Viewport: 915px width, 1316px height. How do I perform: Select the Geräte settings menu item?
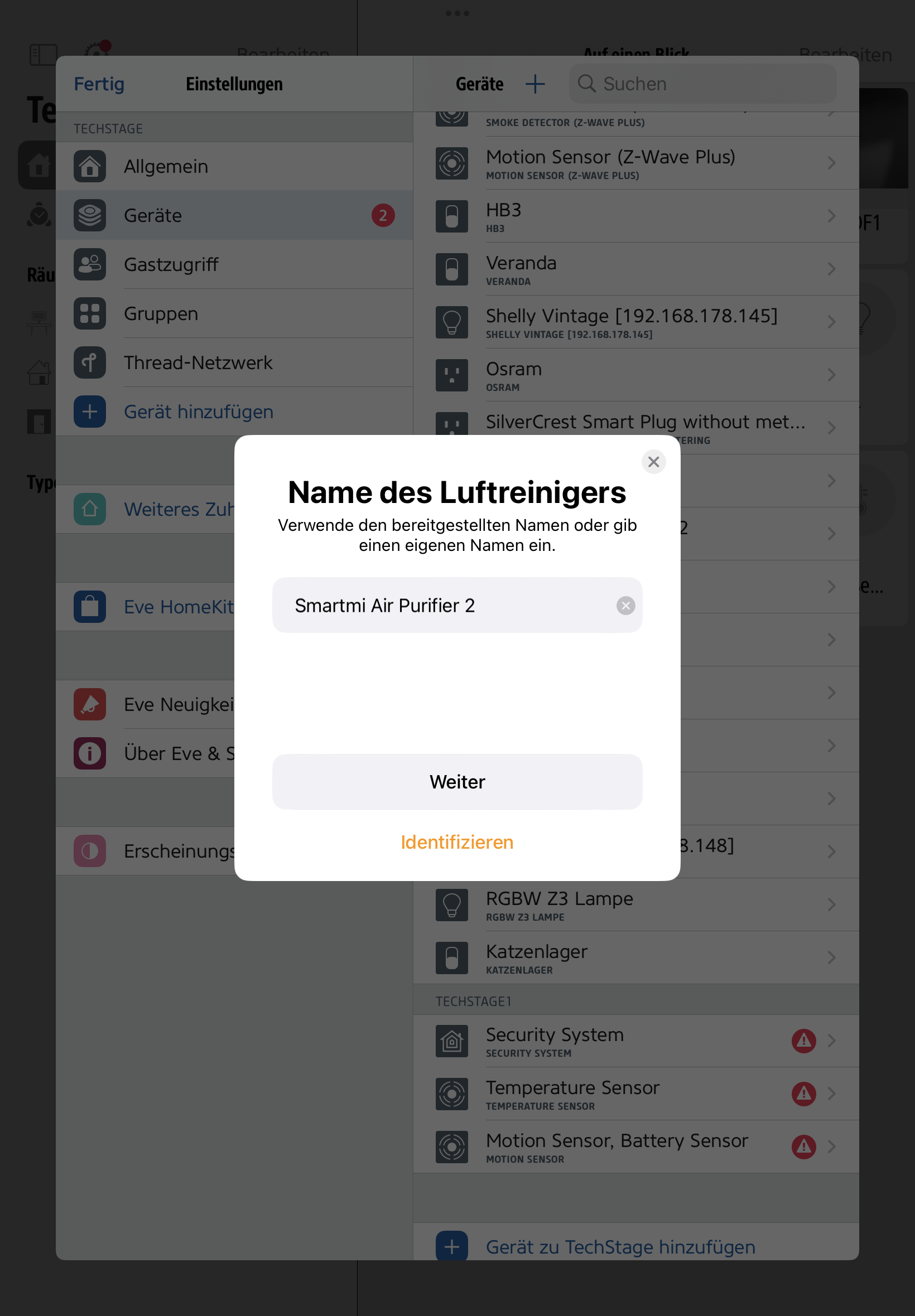tap(234, 215)
